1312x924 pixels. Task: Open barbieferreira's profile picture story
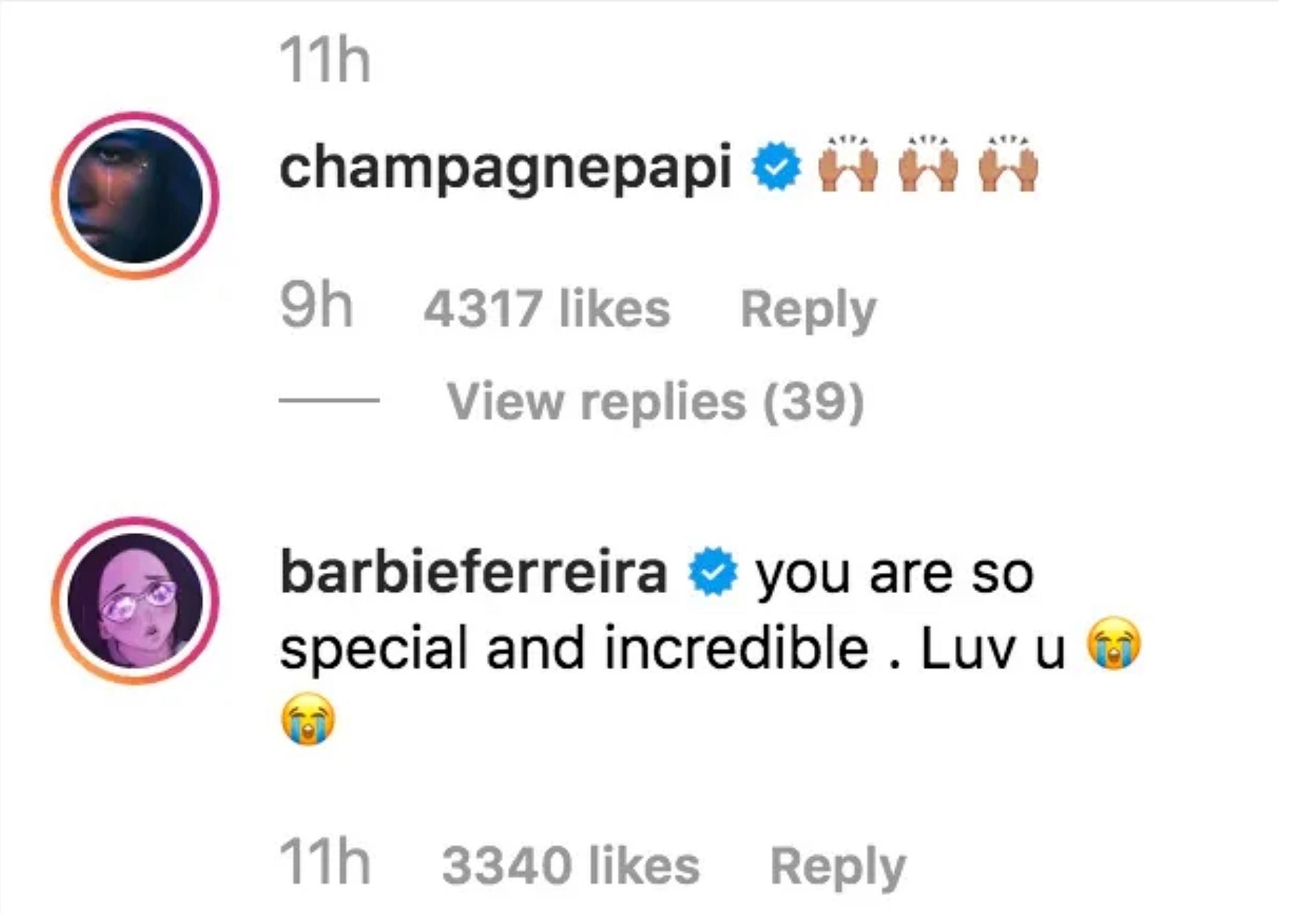click(x=135, y=600)
